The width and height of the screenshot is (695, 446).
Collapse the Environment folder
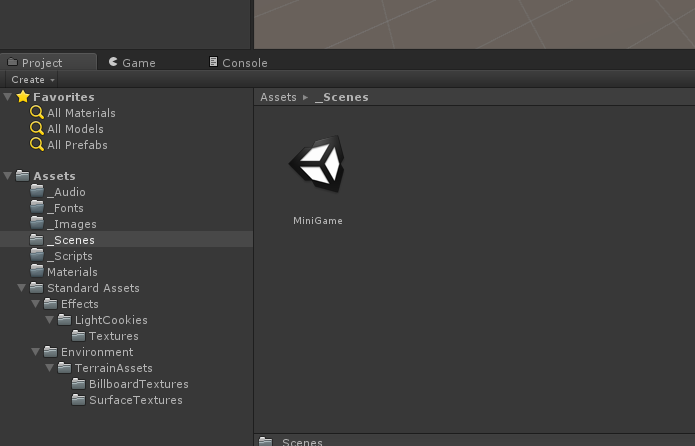click(35, 352)
